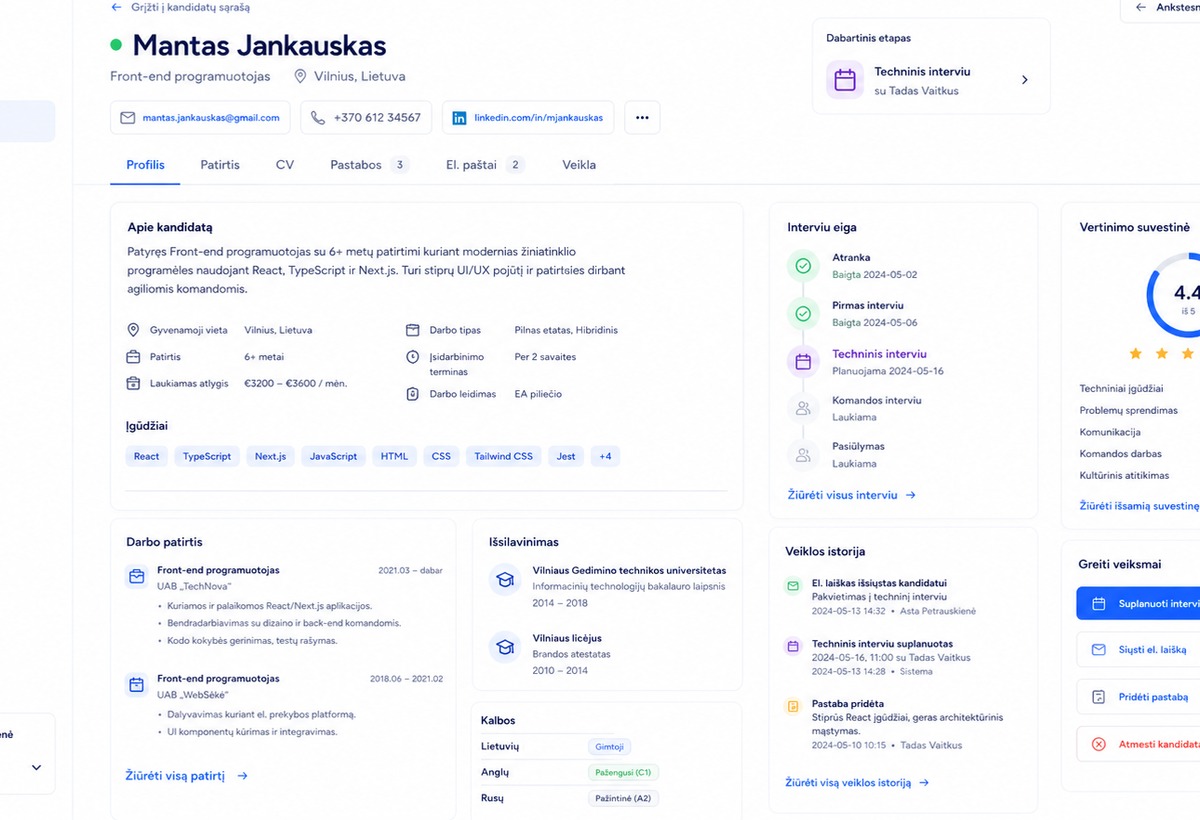
Task: Click the green check icon beside Pirmas interviu
Action: click(x=802, y=314)
